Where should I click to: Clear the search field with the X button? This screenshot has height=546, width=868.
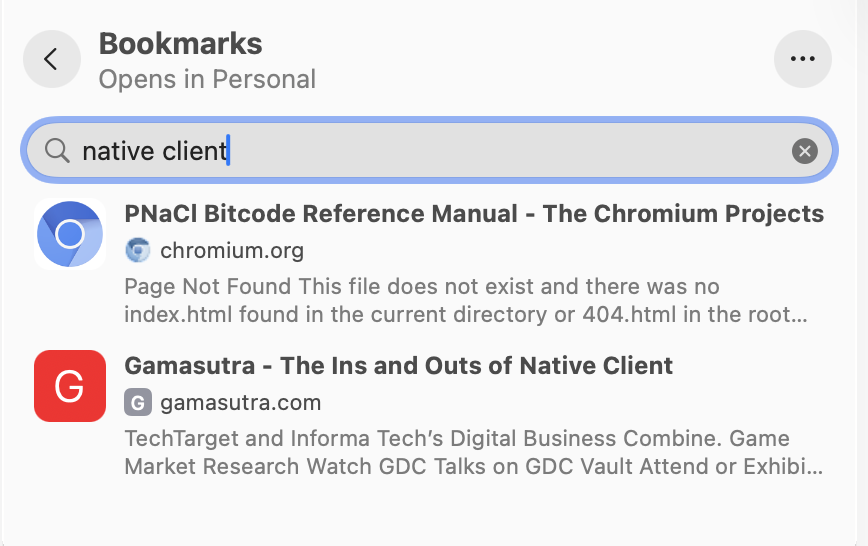point(804,151)
